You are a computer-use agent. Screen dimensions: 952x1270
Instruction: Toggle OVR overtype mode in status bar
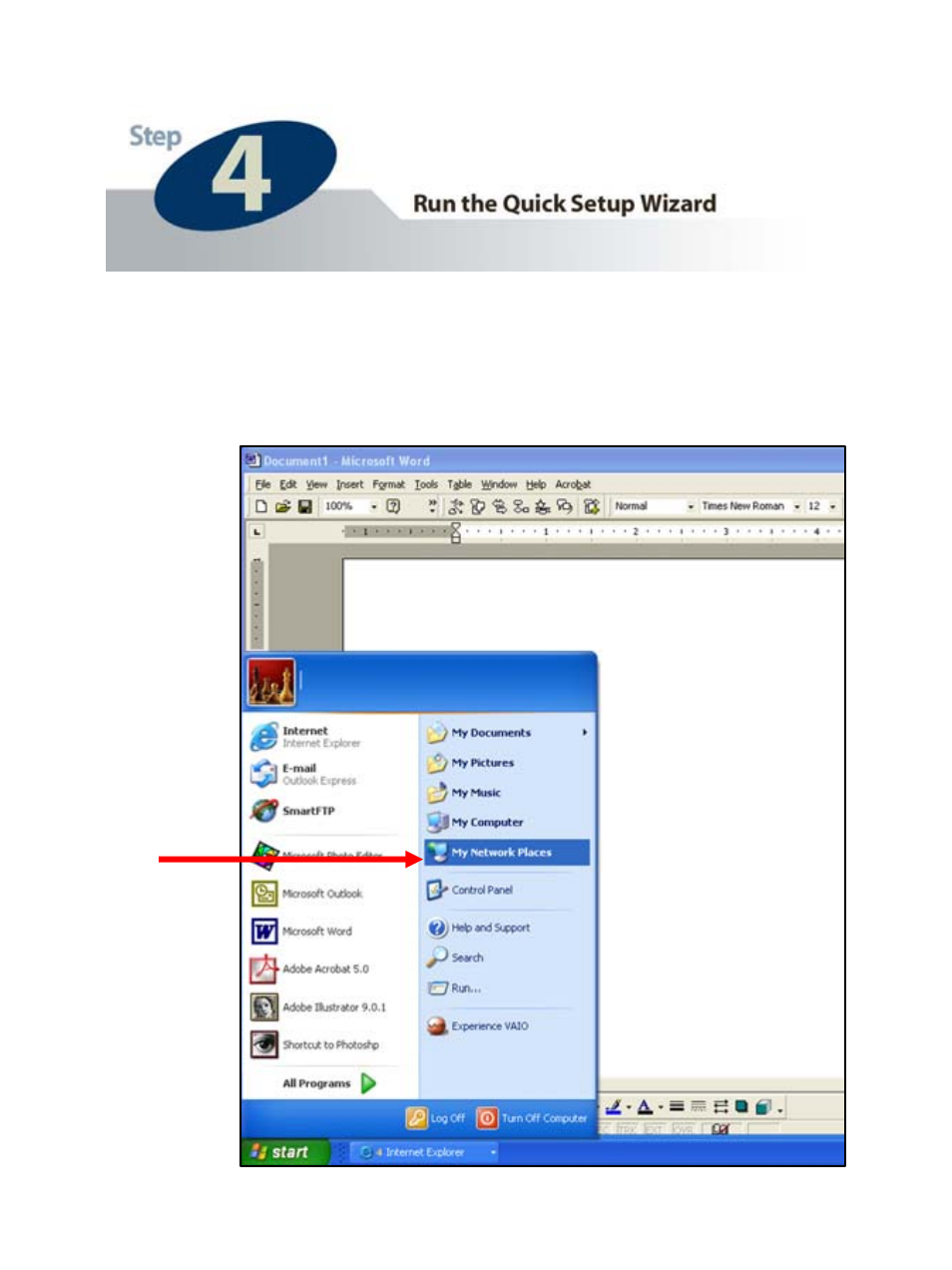[x=683, y=1129]
